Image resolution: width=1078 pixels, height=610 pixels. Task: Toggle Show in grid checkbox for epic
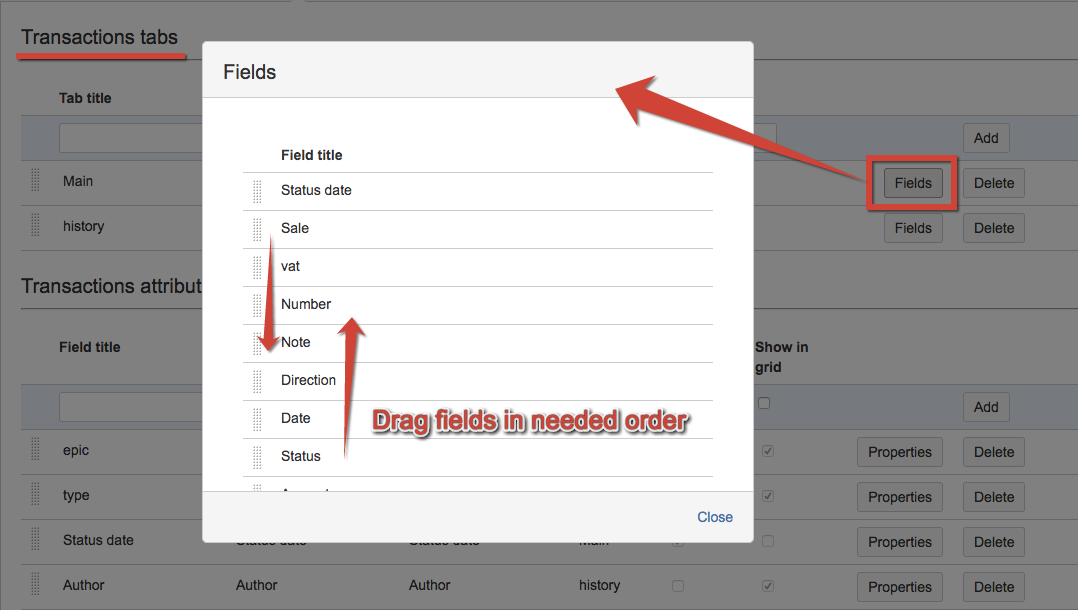768,451
